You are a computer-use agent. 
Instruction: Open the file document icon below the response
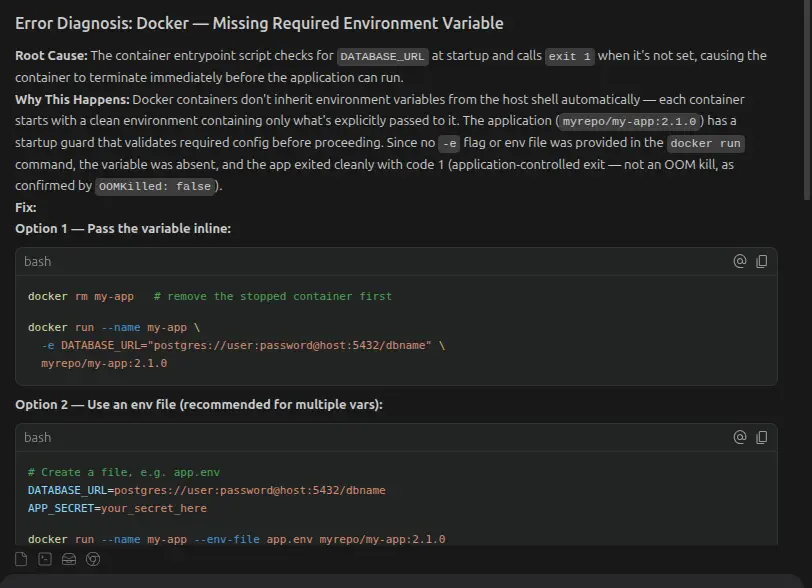click(21, 559)
